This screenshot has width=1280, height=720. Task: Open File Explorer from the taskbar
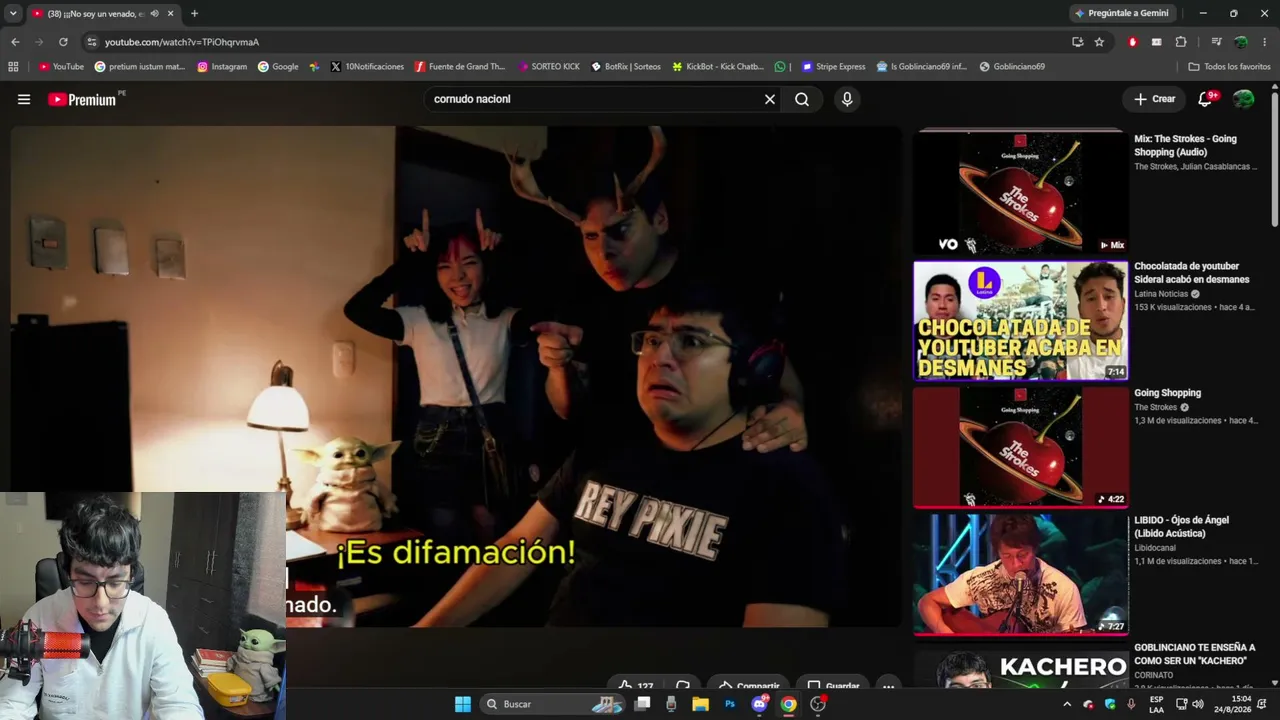(700, 704)
